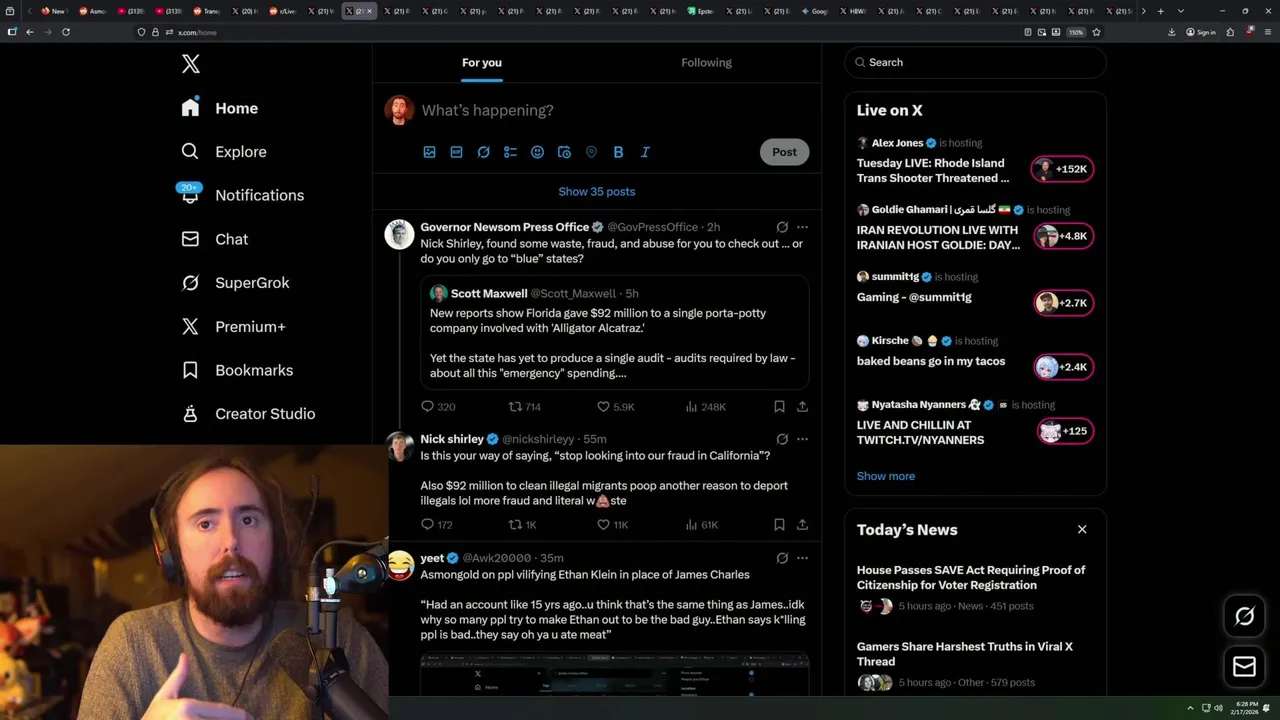The width and height of the screenshot is (1280, 720).
Task: Open Notifications in the sidebar
Action: tap(242, 195)
